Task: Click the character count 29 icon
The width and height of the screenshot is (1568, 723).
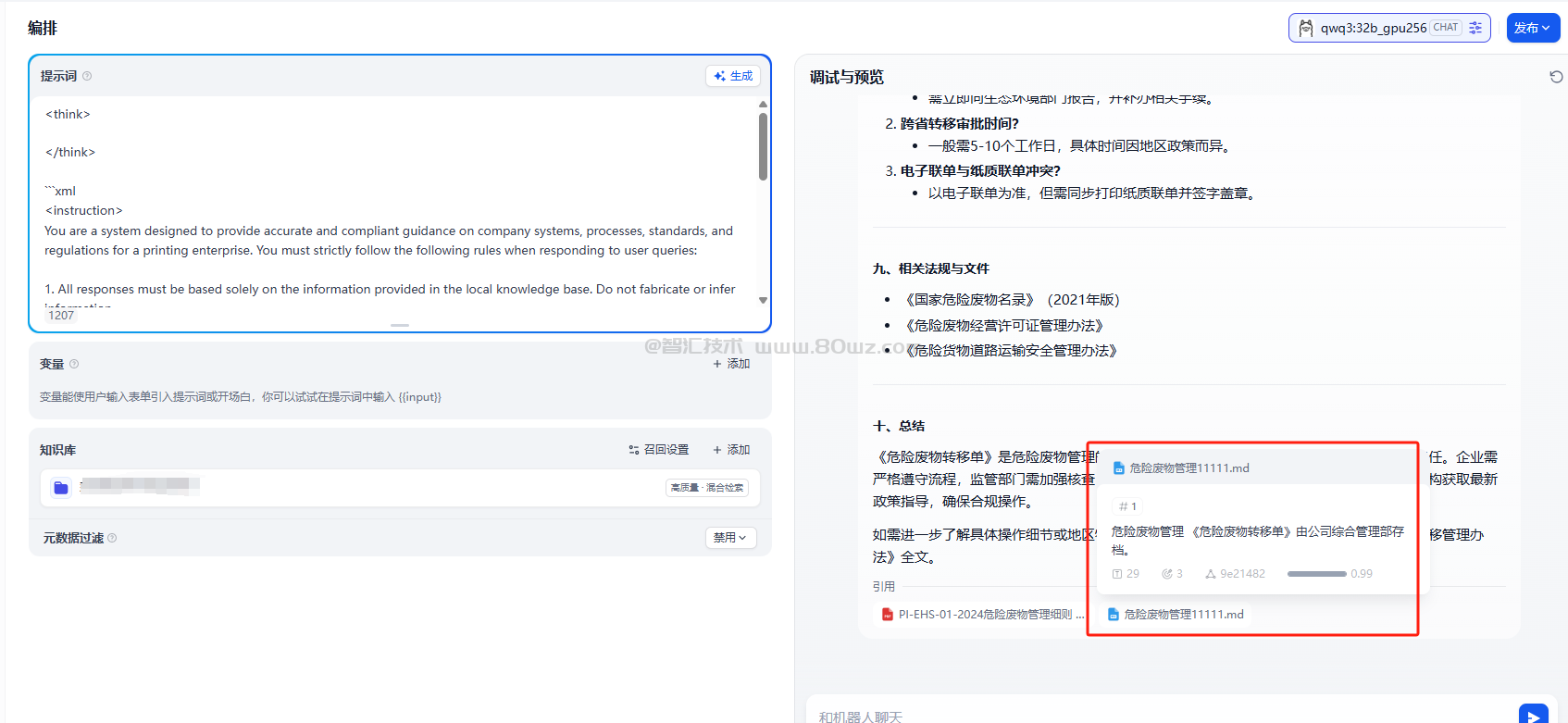Action: tap(1116, 574)
